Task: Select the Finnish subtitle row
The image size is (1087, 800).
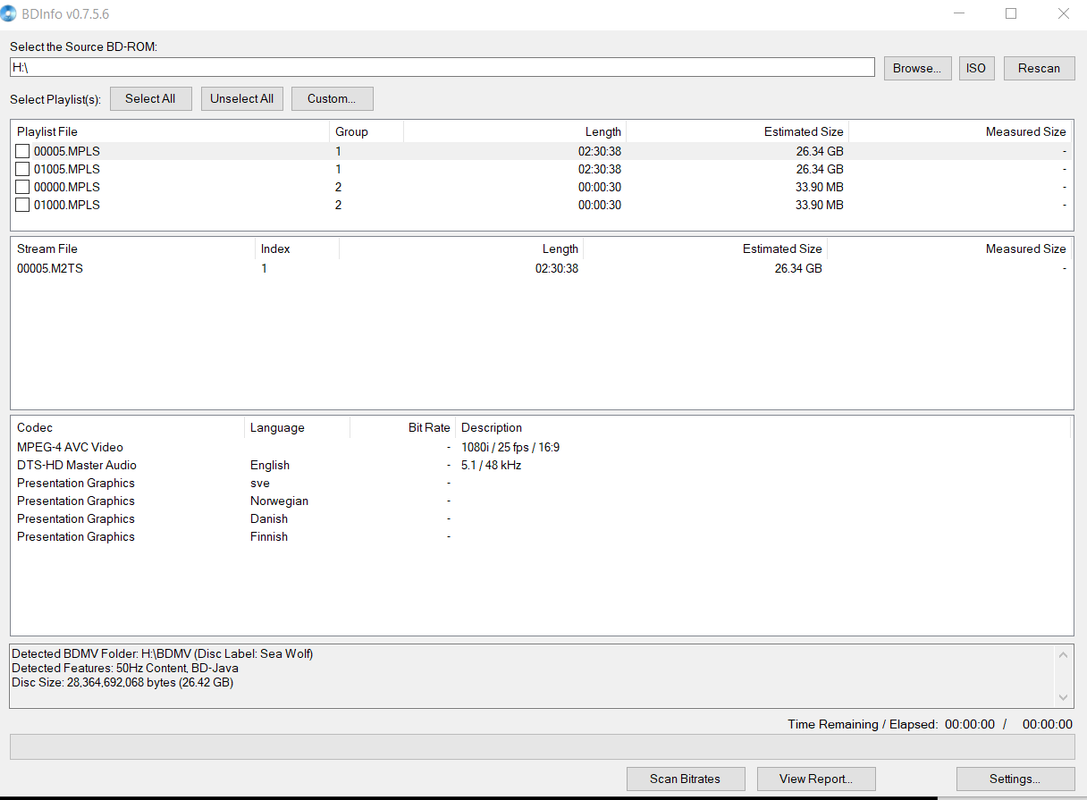Action: coord(541,537)
